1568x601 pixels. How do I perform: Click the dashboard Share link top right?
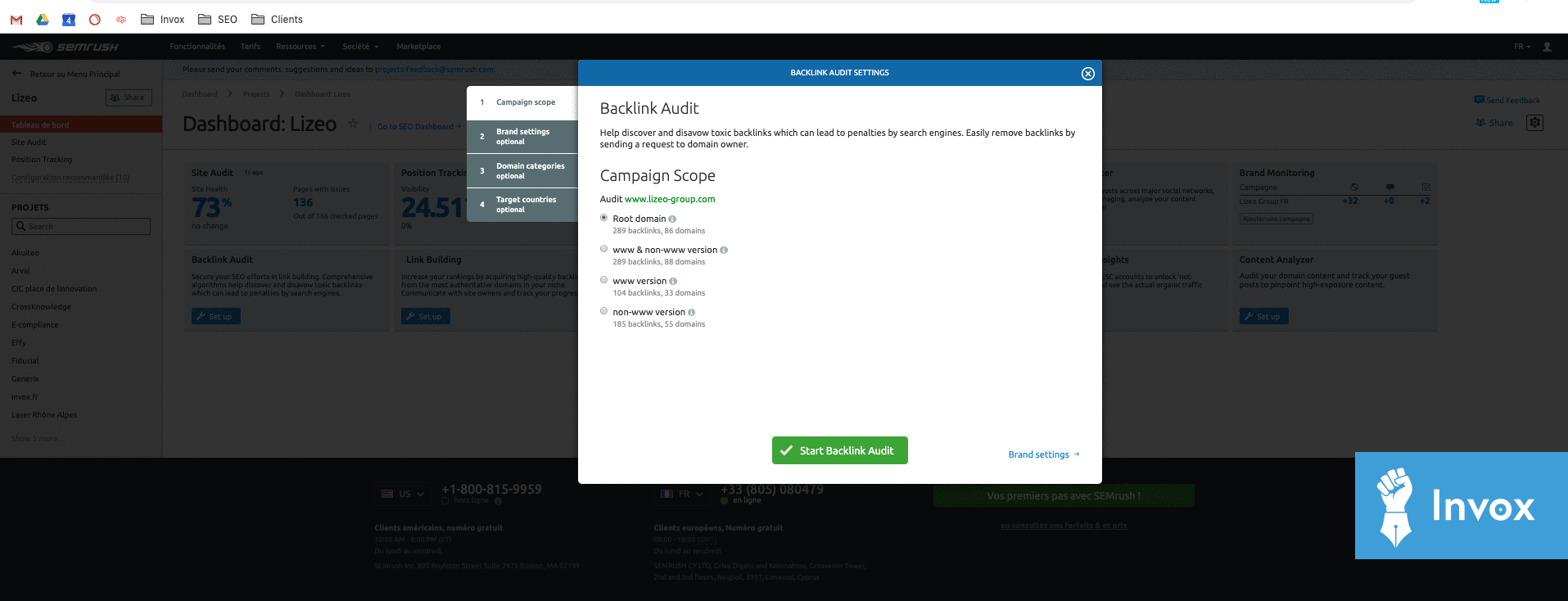[x=1494, y=123]
